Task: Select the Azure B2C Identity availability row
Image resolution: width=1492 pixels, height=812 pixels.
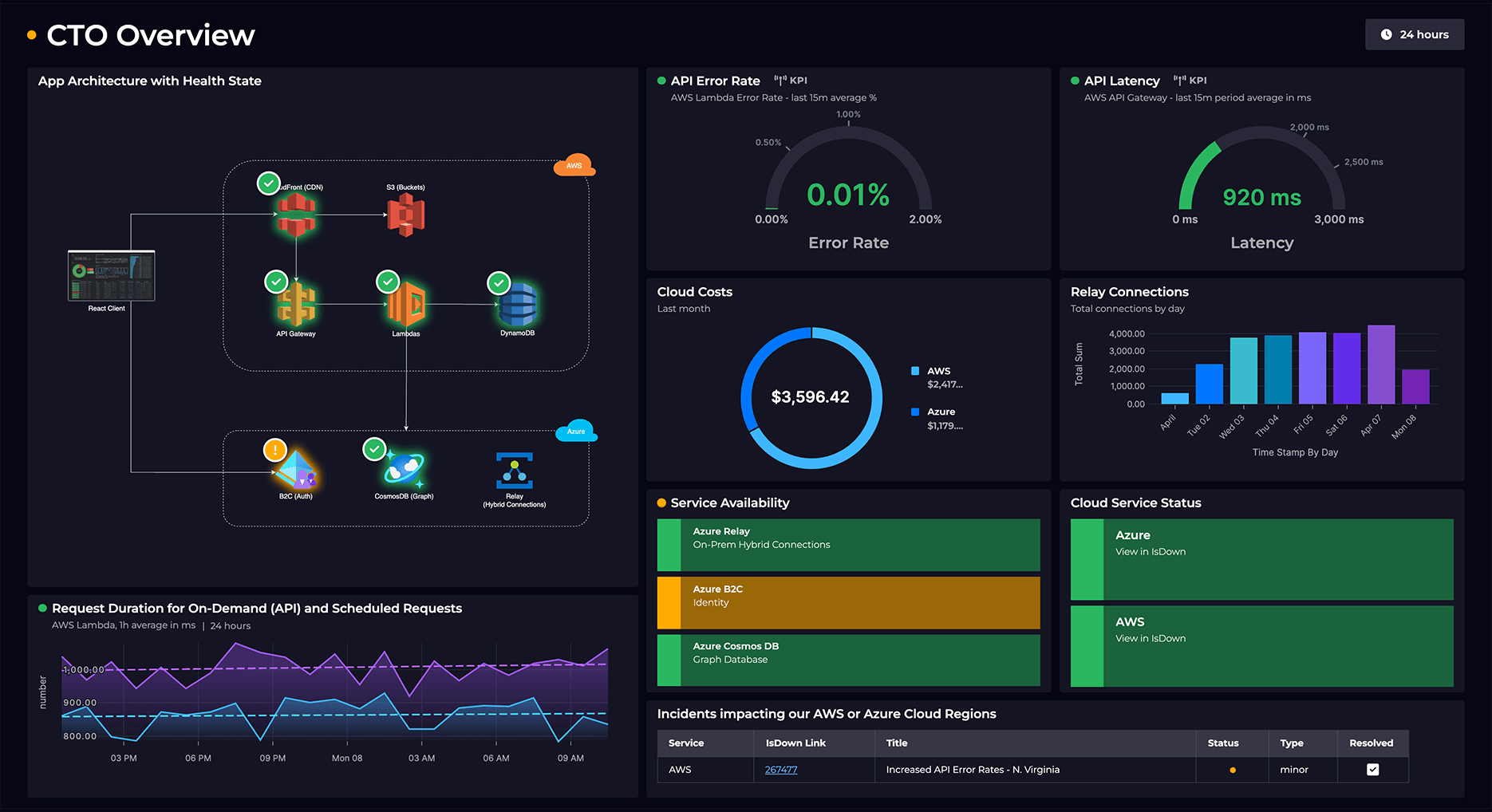Action: 848,602
